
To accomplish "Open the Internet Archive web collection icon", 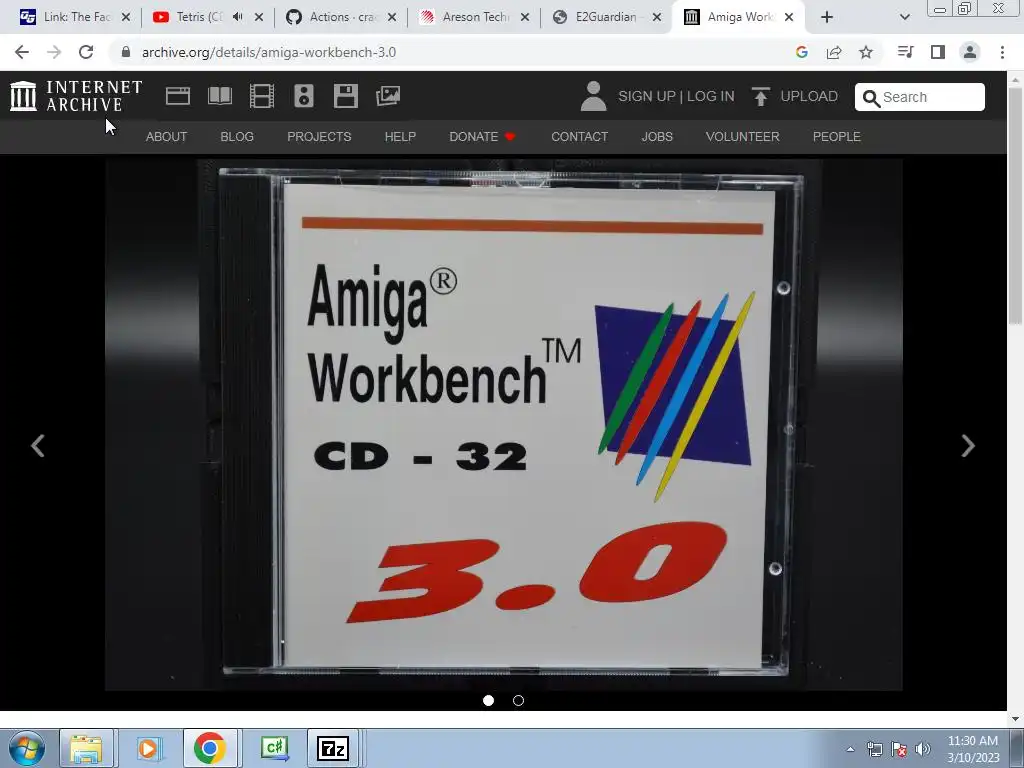I will tap(178, 96).
